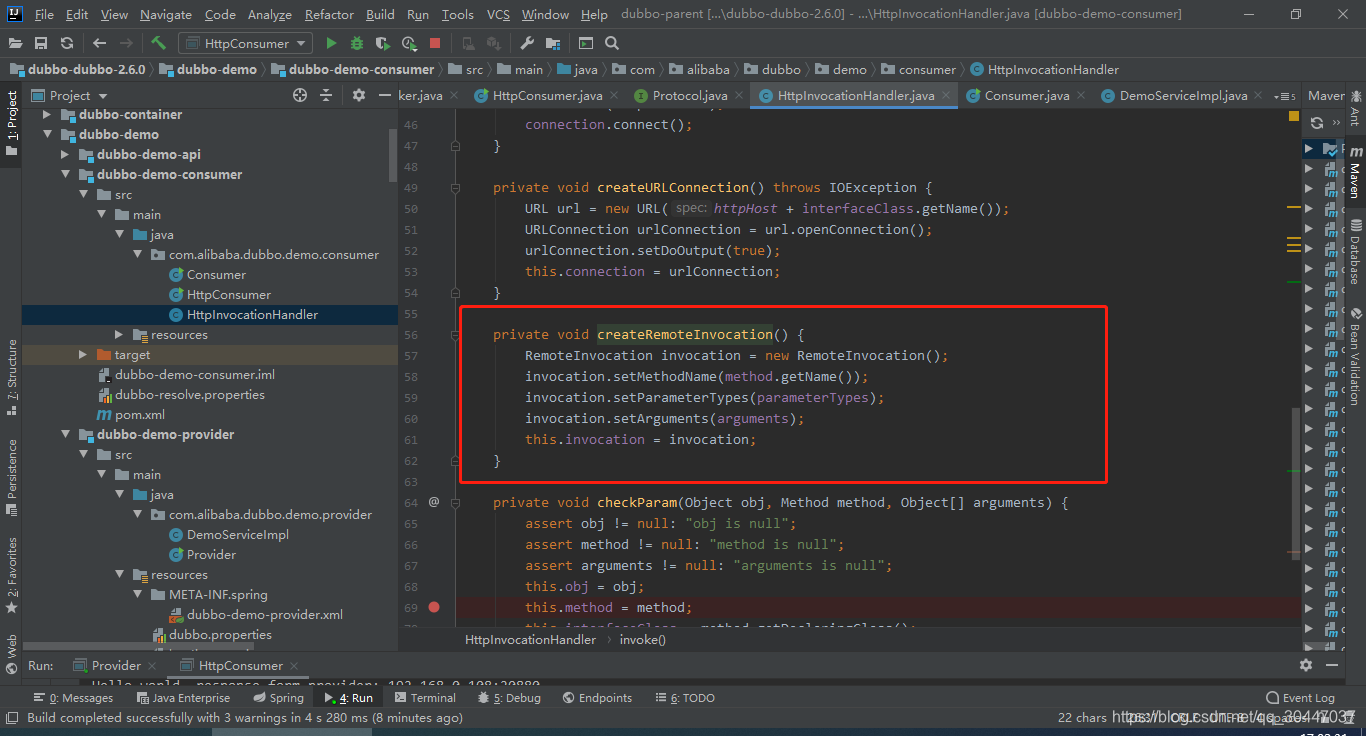1366x736 pixels.
Task: Close the HttpInvocationHandler.java tab
Action: (945, 96)
